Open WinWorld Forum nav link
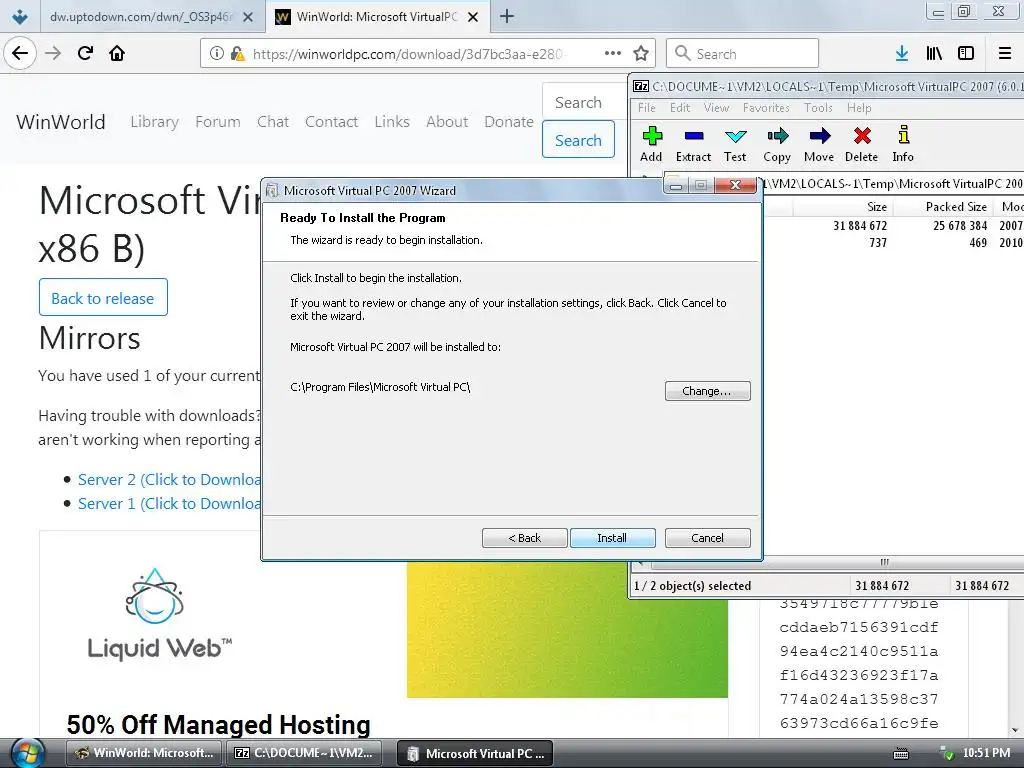 [x=217, y=121]
